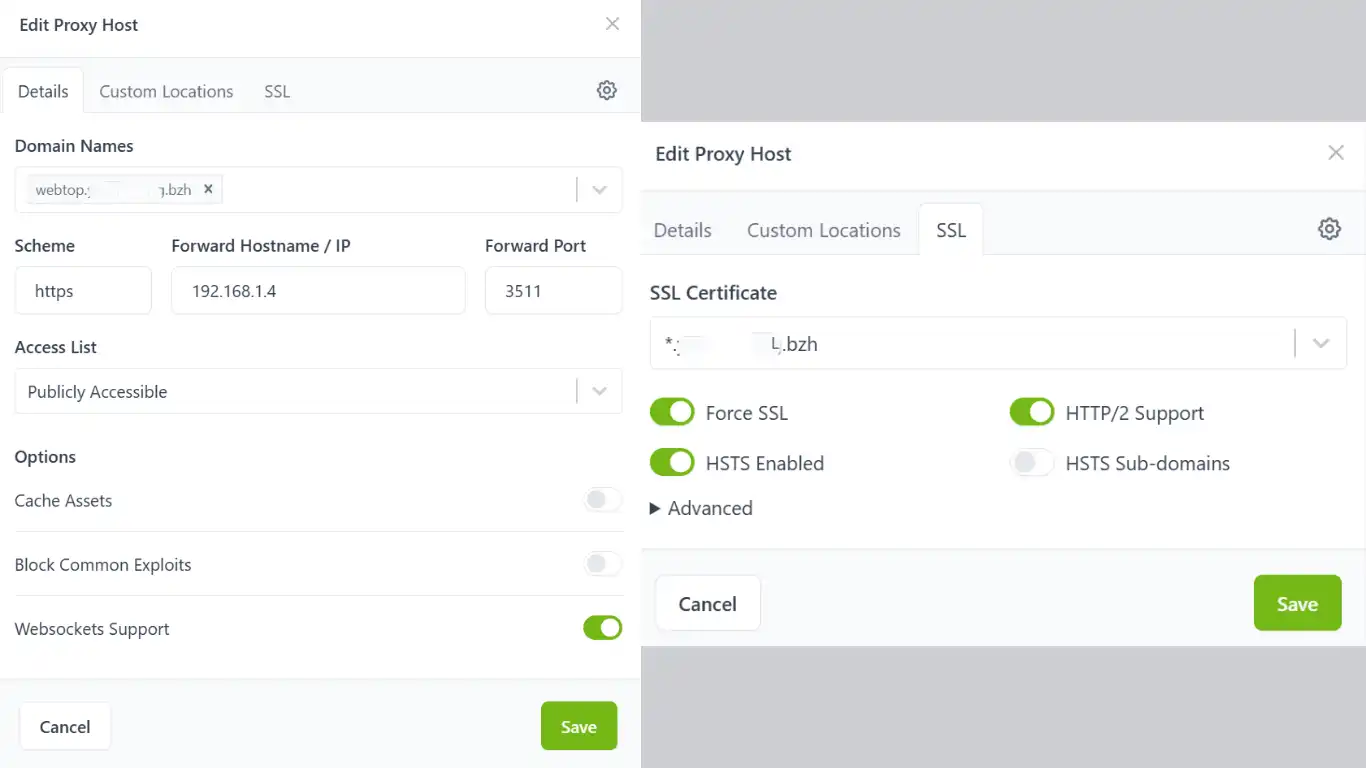Screen dimensions: 1366x768
Task: Switch to the Details tab on the SSL dialog
Action: point(682,229)
